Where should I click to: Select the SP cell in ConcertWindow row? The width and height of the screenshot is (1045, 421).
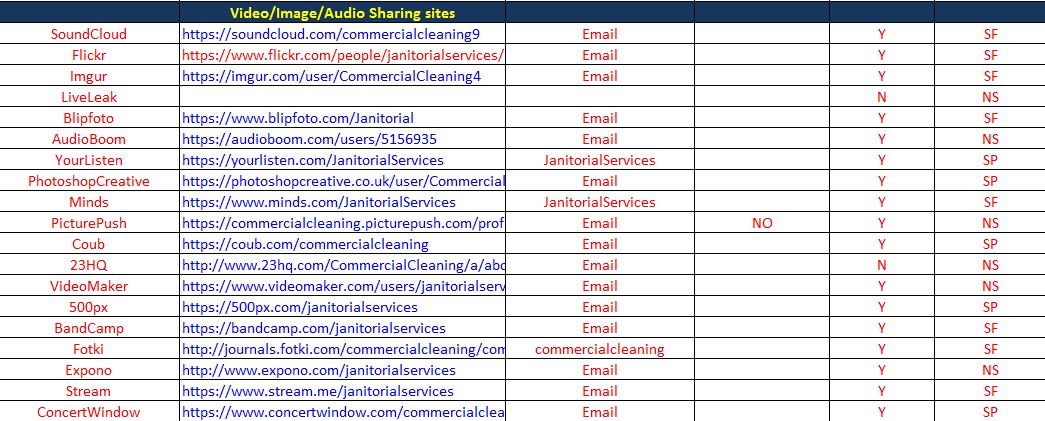[x=990, y=412]
